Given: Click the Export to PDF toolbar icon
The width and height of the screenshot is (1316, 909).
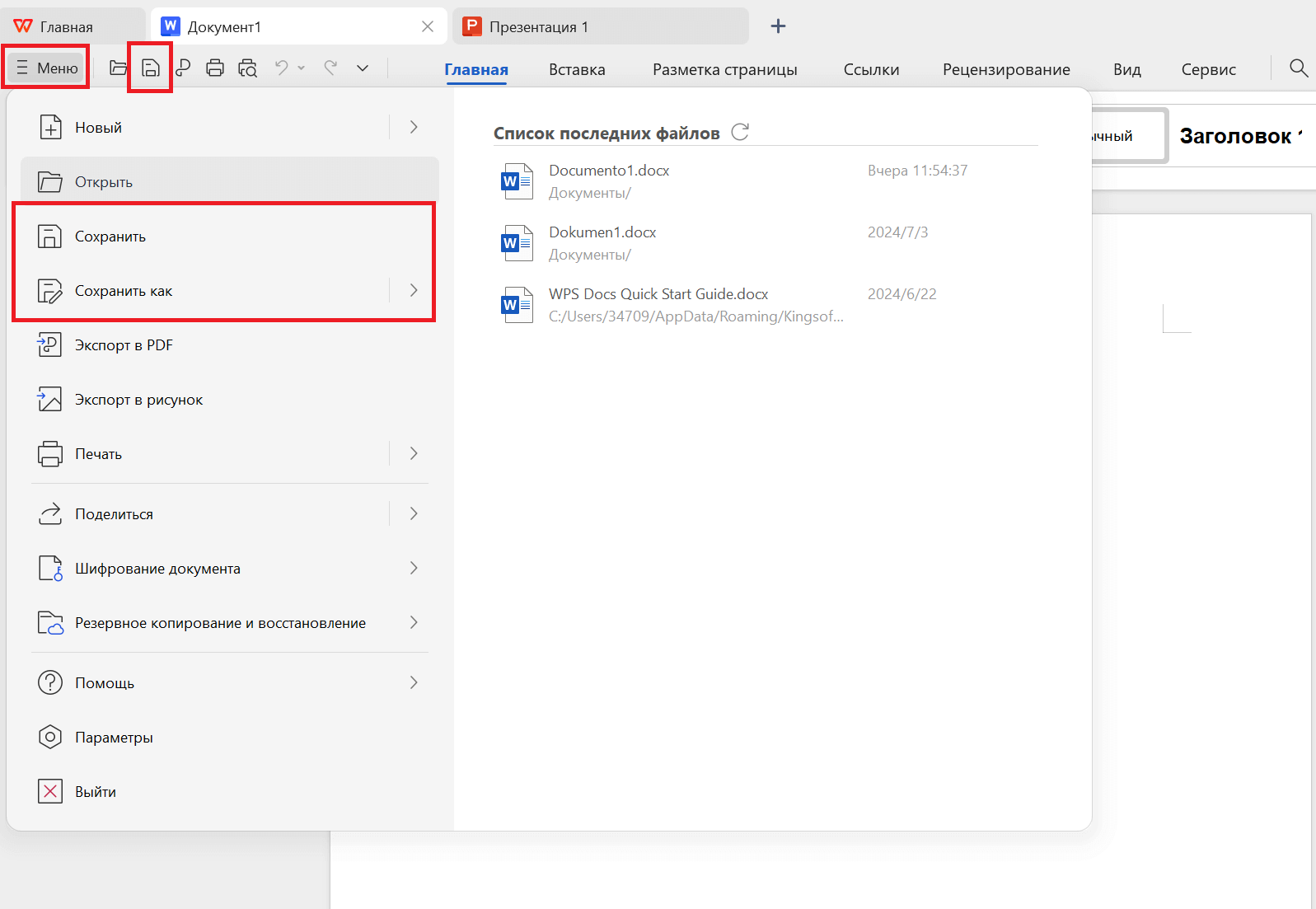Looking at the screenshot, I should (x=183, y=68).
